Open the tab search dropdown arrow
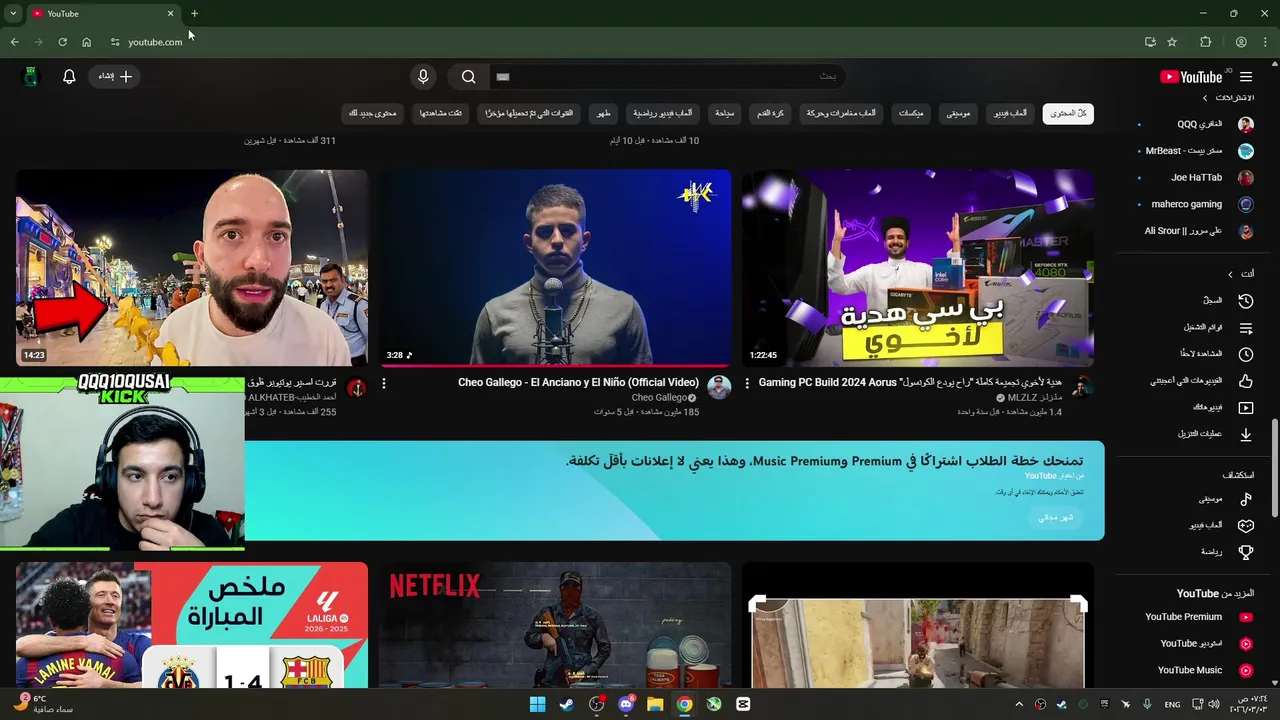1280x720 pixels. coord(13,14)
